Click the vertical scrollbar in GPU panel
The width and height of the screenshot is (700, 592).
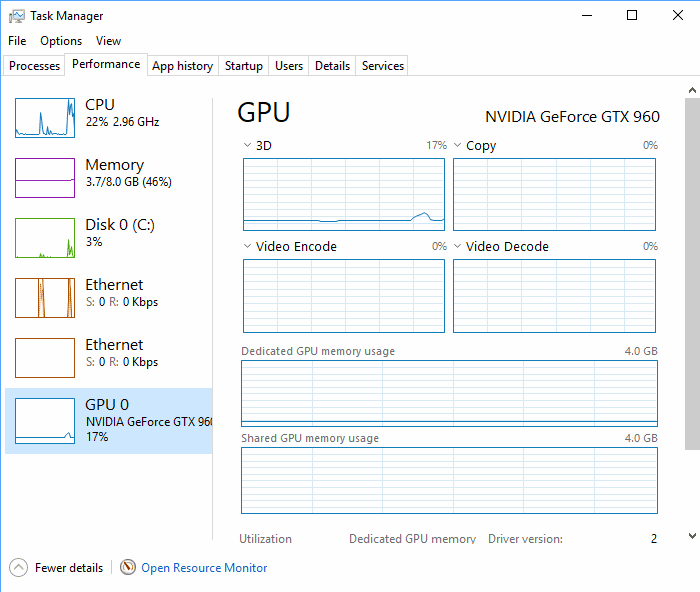(x=691, y=300)
